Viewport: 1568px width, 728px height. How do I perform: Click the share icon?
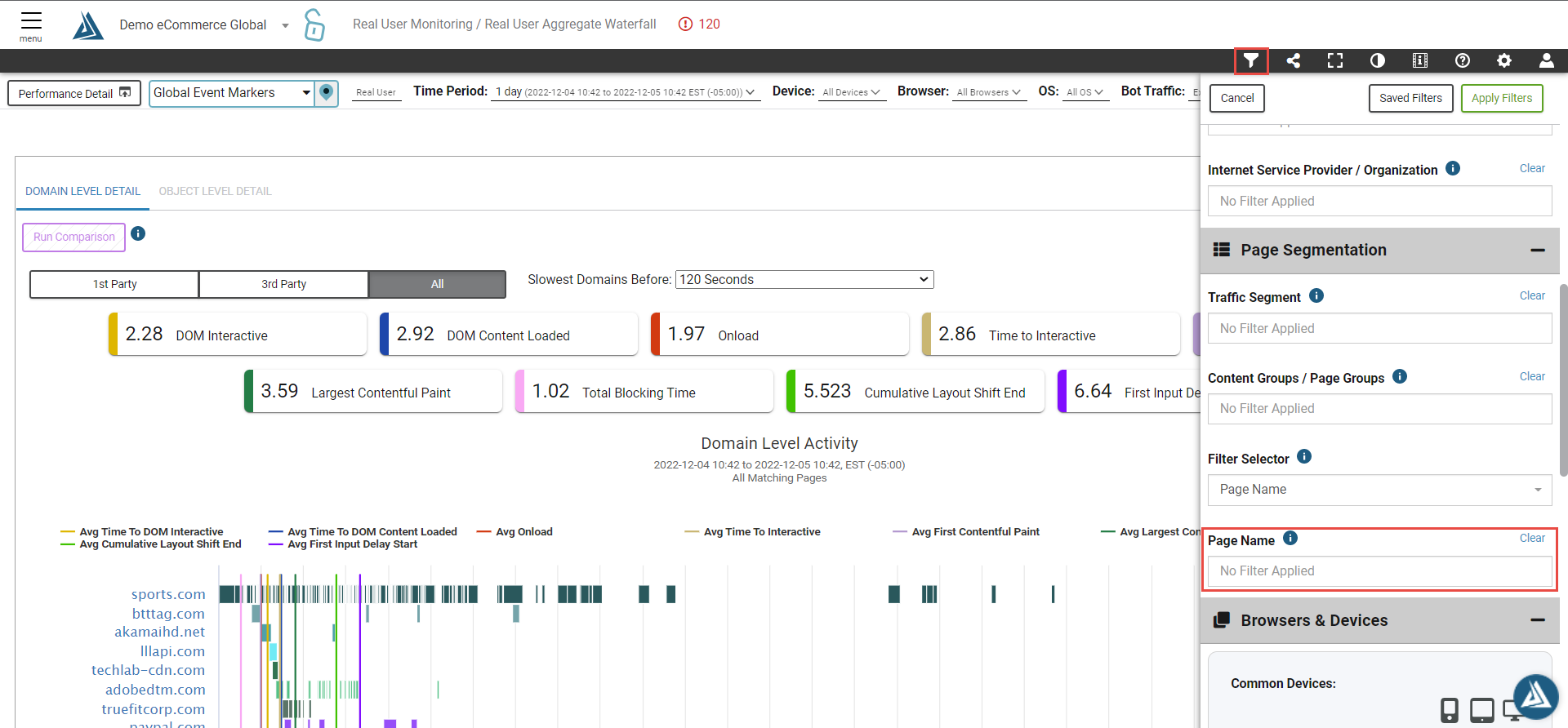click(x=1293, y=60)
